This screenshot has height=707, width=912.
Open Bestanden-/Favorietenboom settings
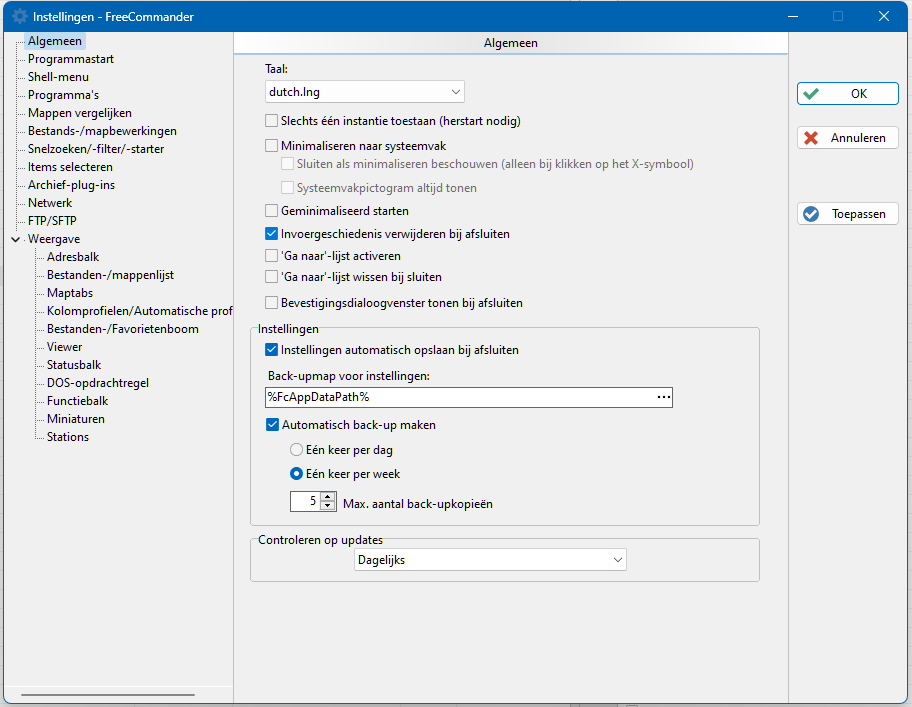click(123, 329)
